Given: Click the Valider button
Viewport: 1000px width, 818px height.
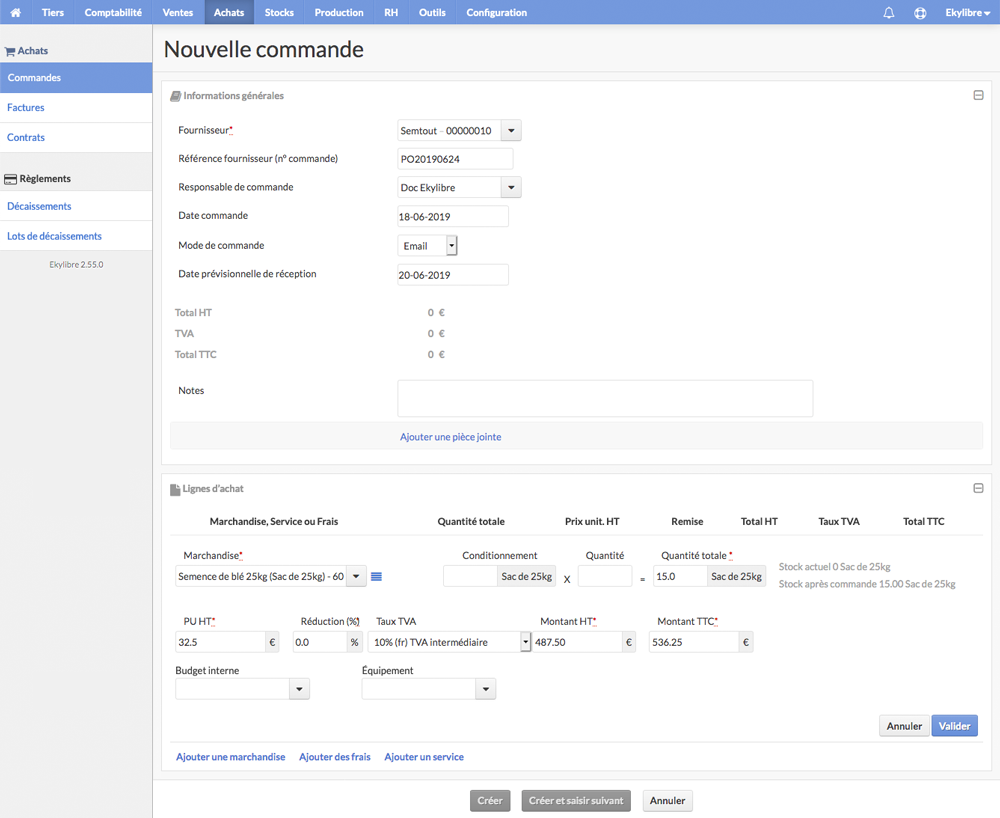Looking at the screenshot, I should click(x=954, y=726).
